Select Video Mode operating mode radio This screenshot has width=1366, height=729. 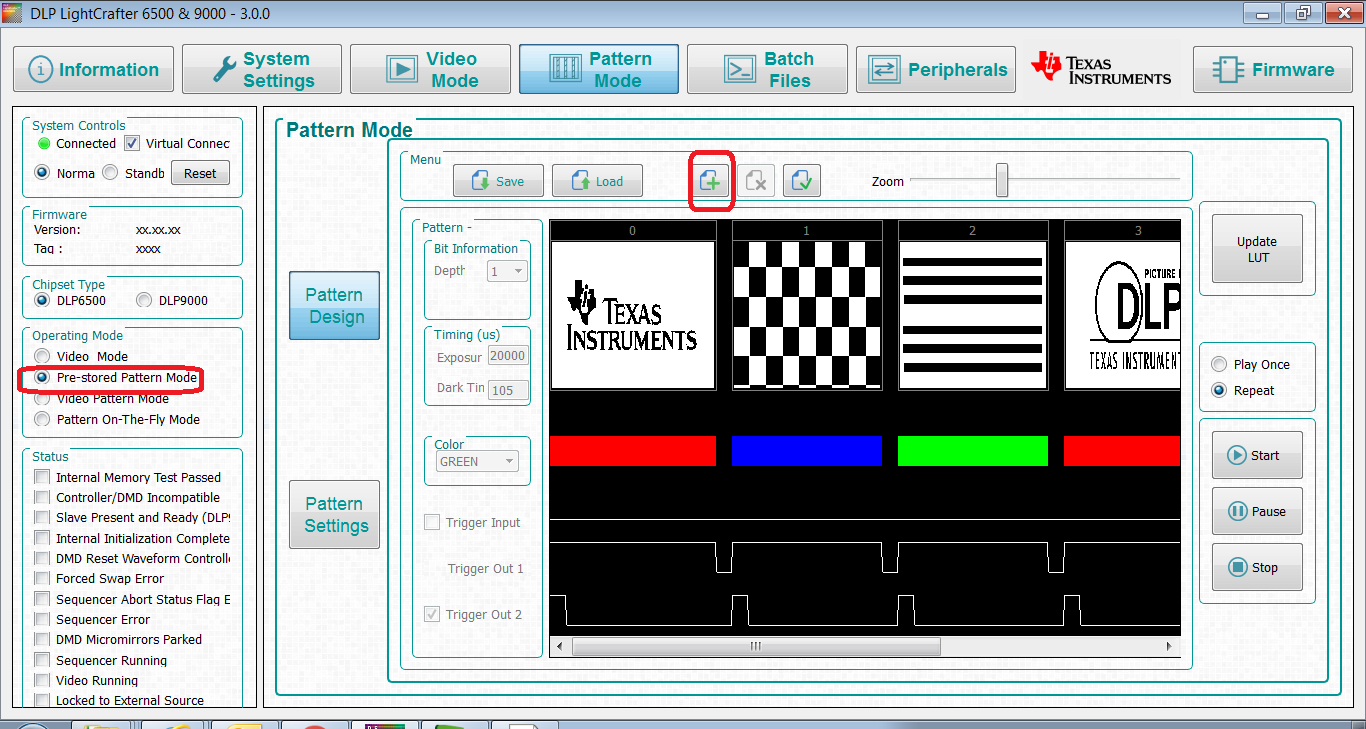click(x=42, y=356)
